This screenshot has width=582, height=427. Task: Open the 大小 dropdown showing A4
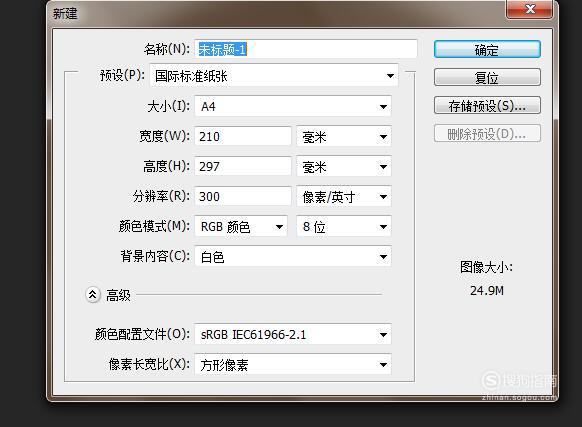[x=293, y=107]
